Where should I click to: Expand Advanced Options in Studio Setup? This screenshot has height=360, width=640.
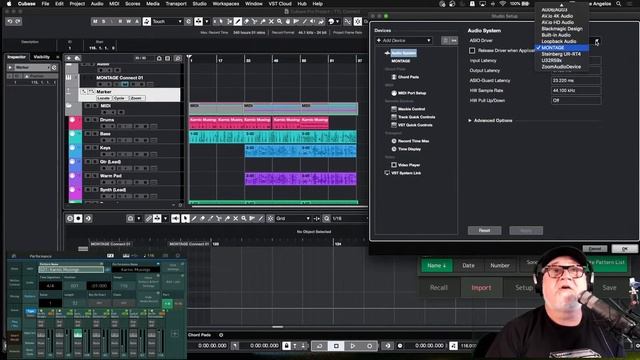[x=470, y=120]
